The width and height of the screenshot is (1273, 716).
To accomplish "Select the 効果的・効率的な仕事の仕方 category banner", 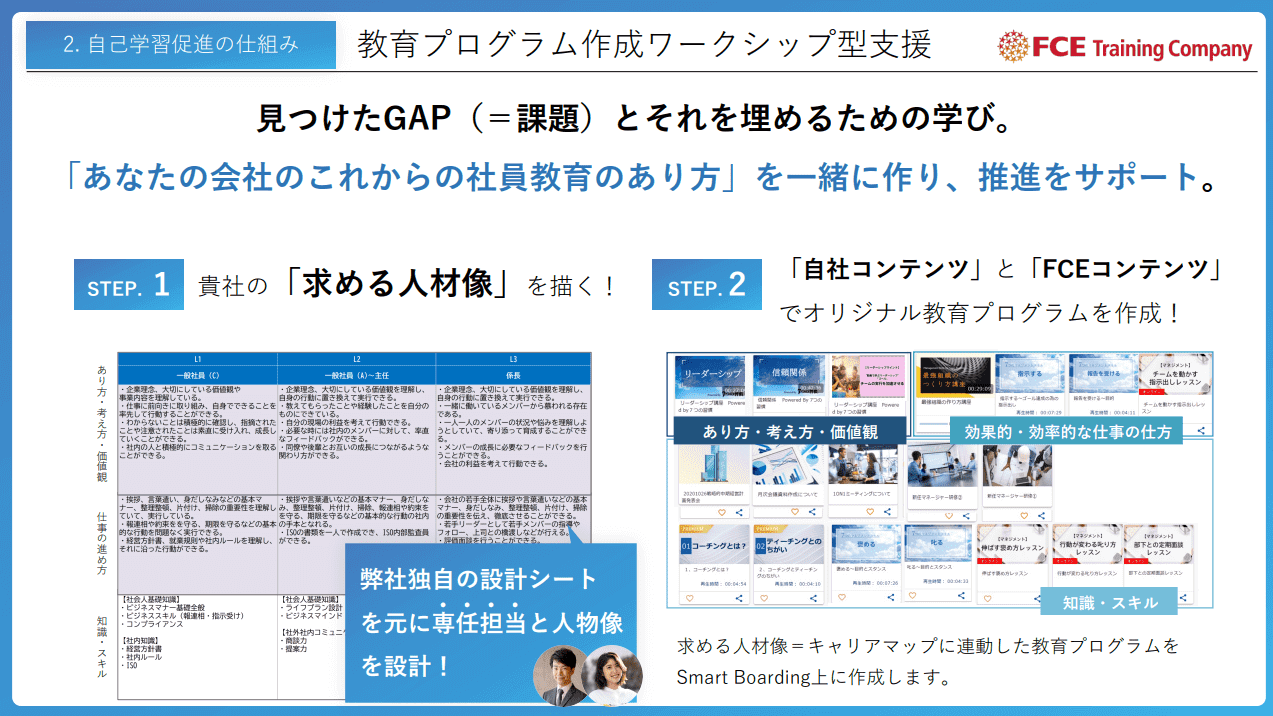I will point(1066,431).
